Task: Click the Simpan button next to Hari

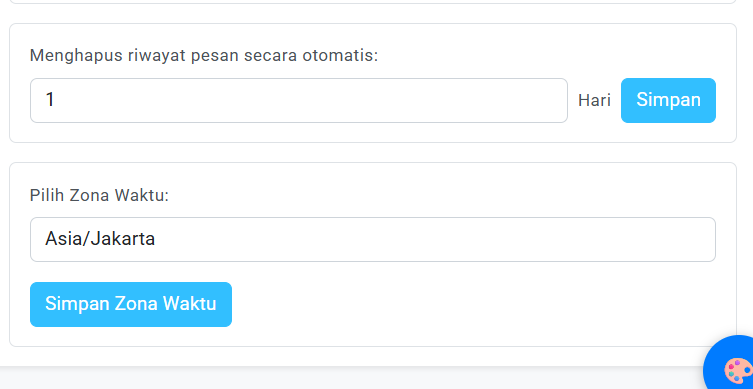Action: [x=668, y=100]
